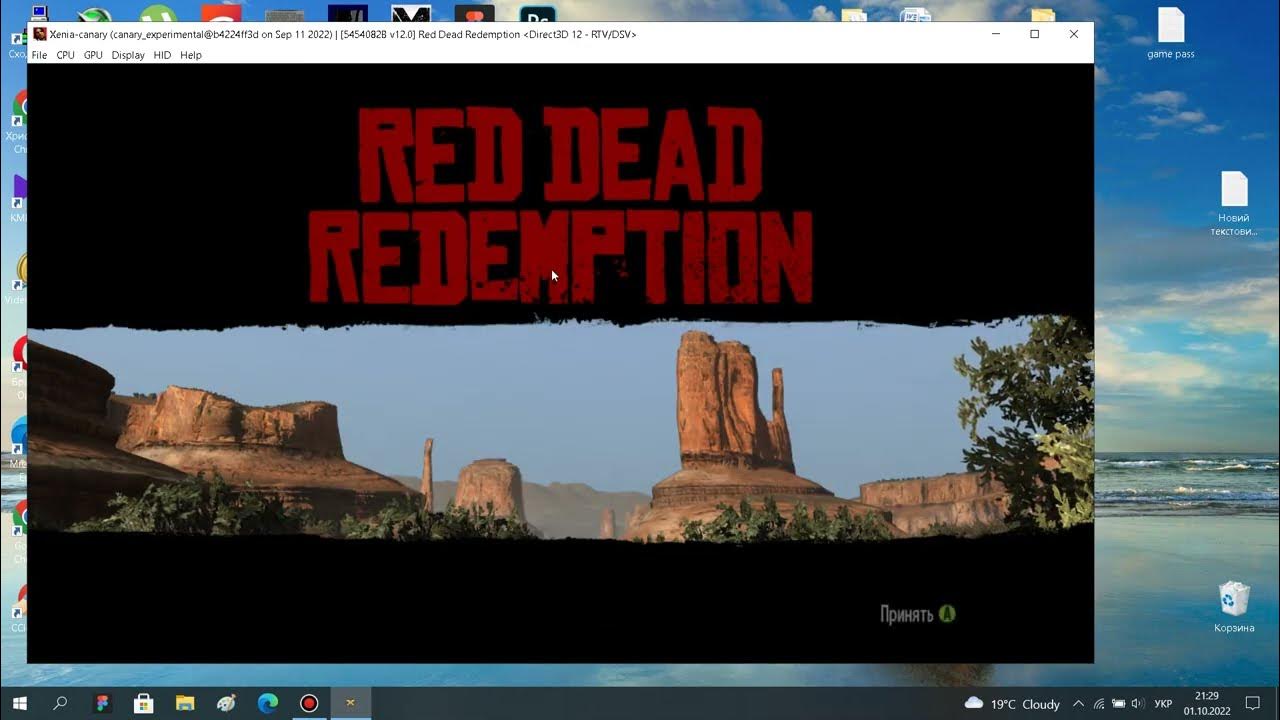Open the Help menu
The image size is (1280, 720).
point(191,55)
